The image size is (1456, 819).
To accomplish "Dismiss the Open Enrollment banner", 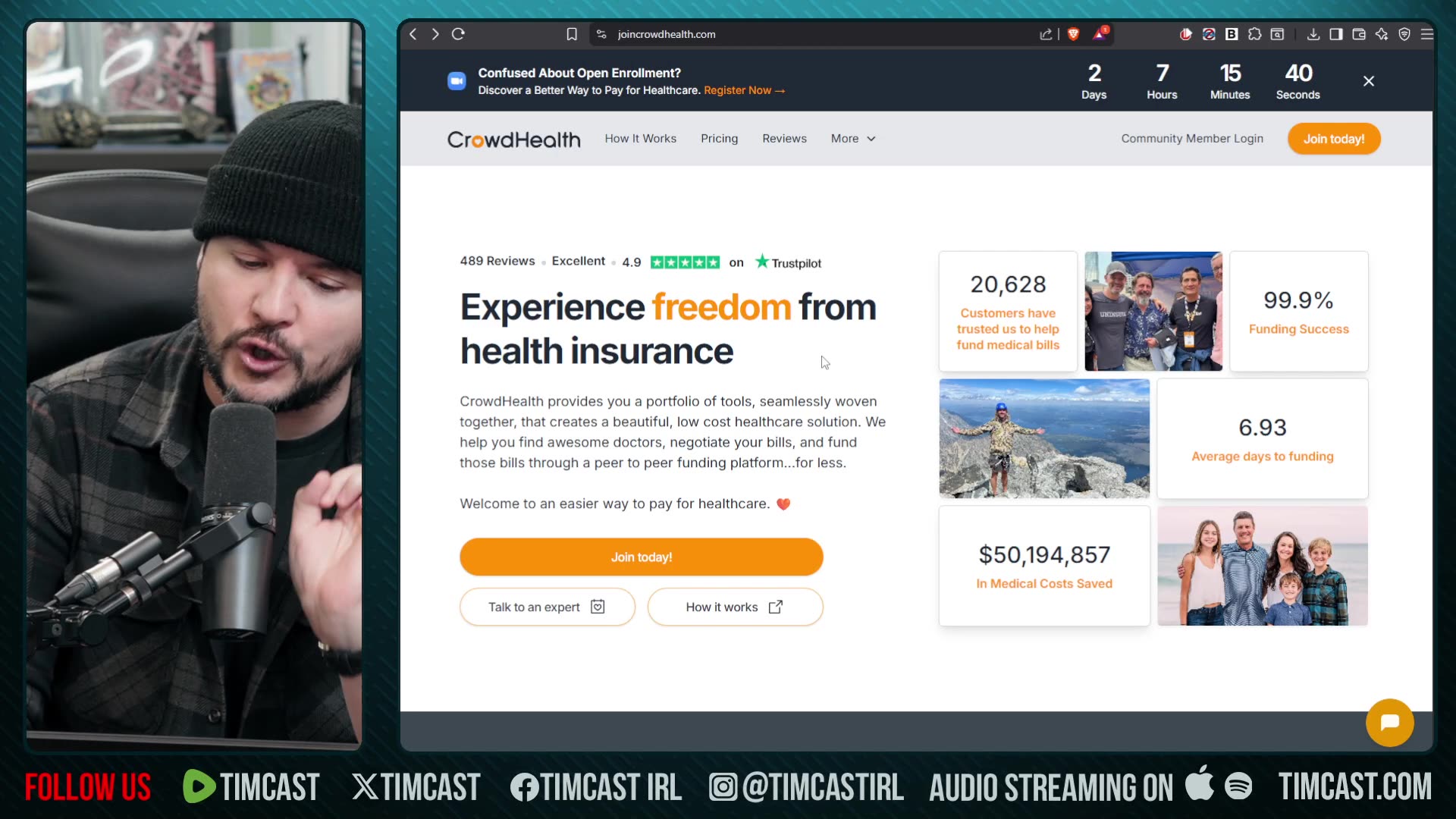I will point(1368,81).
